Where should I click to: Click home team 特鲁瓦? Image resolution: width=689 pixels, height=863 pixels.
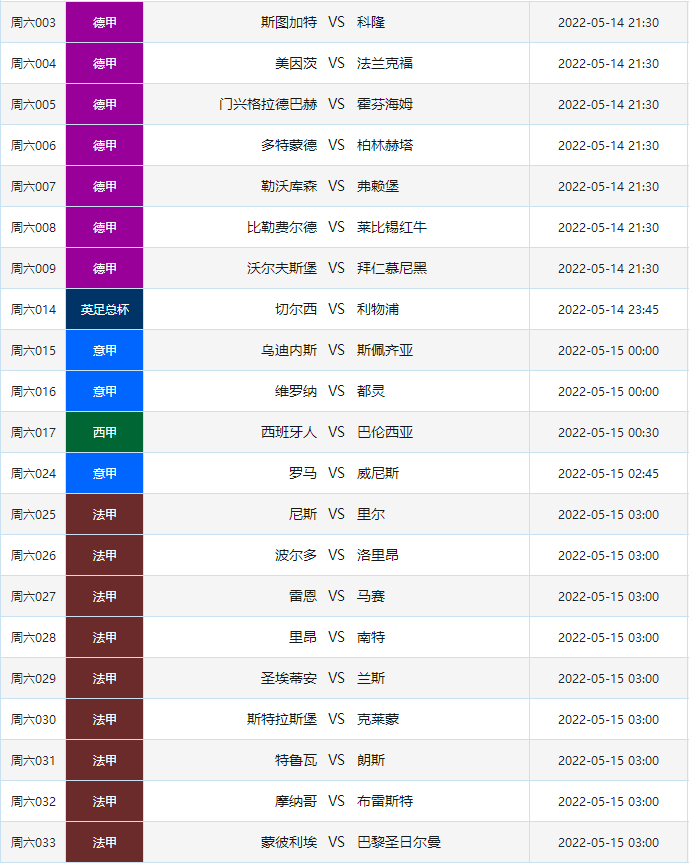pos(296,761)
